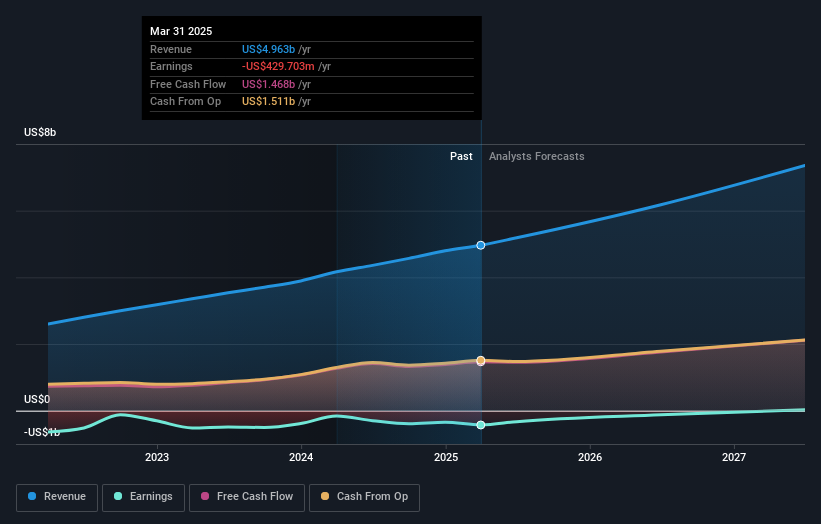The height and width of the screenshot is (524, 821).
Task: Select the Earnings data point on Mar 31 2025
Action: click(x=481, y=425)
